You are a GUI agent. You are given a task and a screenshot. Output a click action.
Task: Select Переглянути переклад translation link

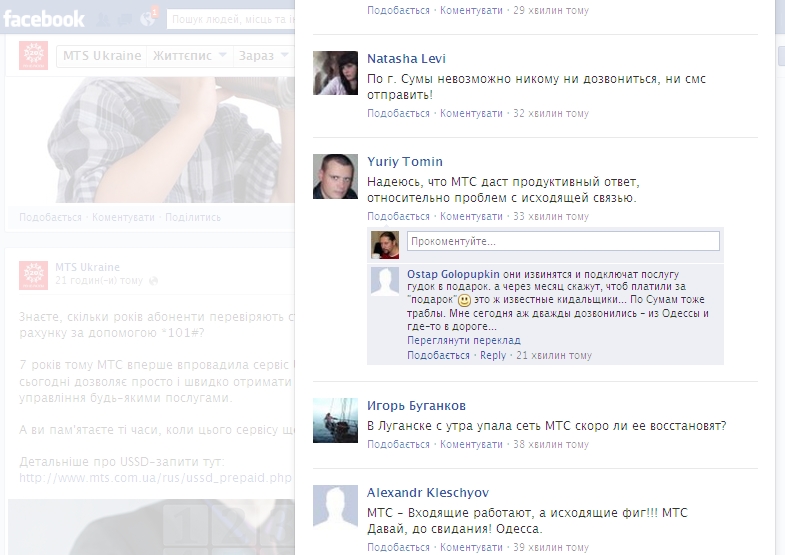[x=464, y=340]
